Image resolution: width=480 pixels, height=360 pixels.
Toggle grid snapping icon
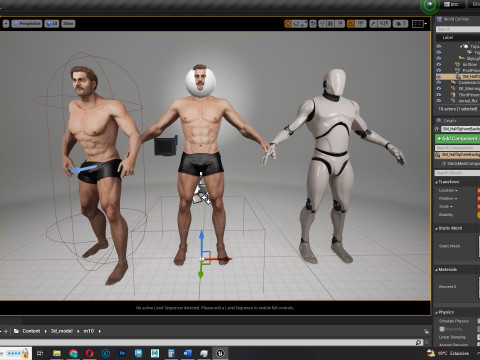330,24
